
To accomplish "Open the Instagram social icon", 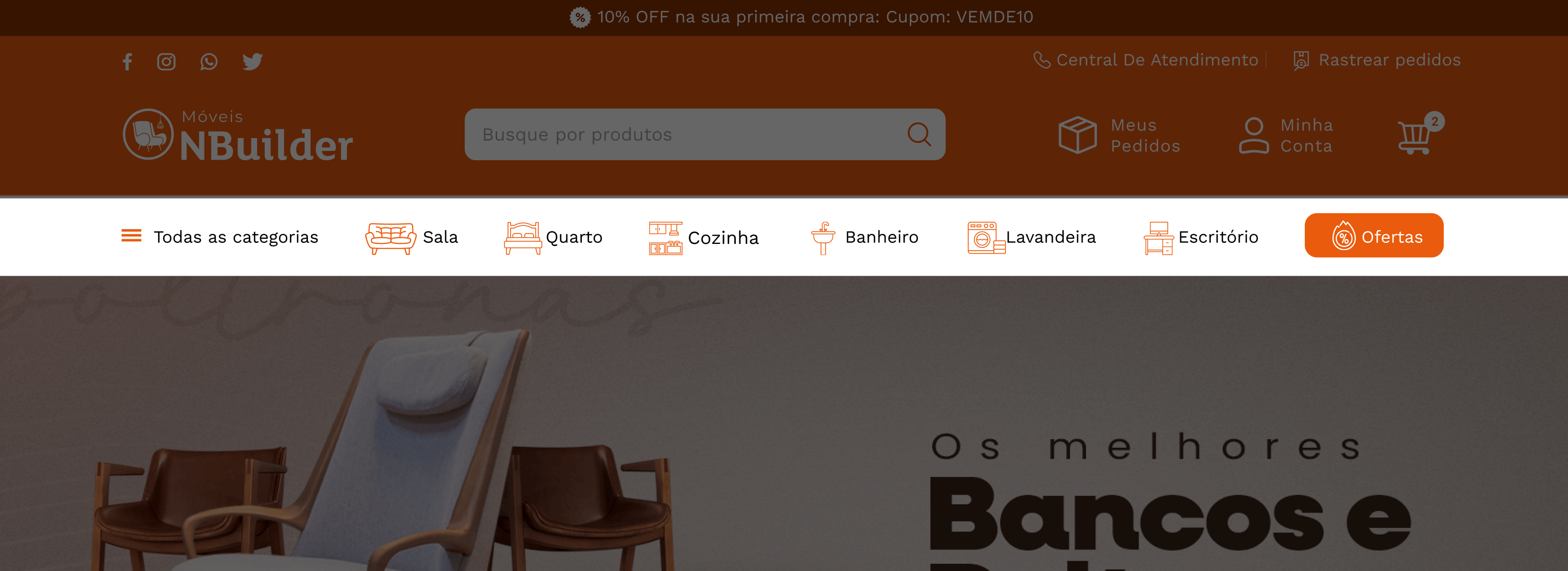I will (166, 62).
